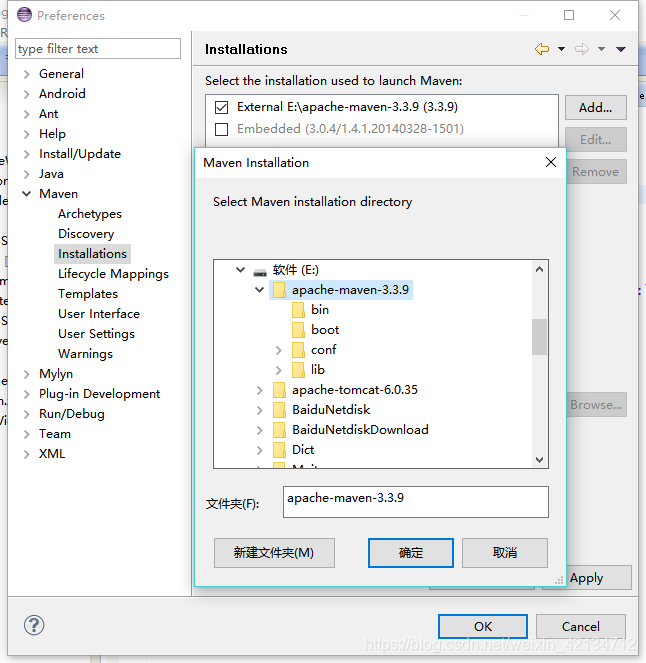
Task: Expand the Plug-in Development node
Action: tap(27, 394)
